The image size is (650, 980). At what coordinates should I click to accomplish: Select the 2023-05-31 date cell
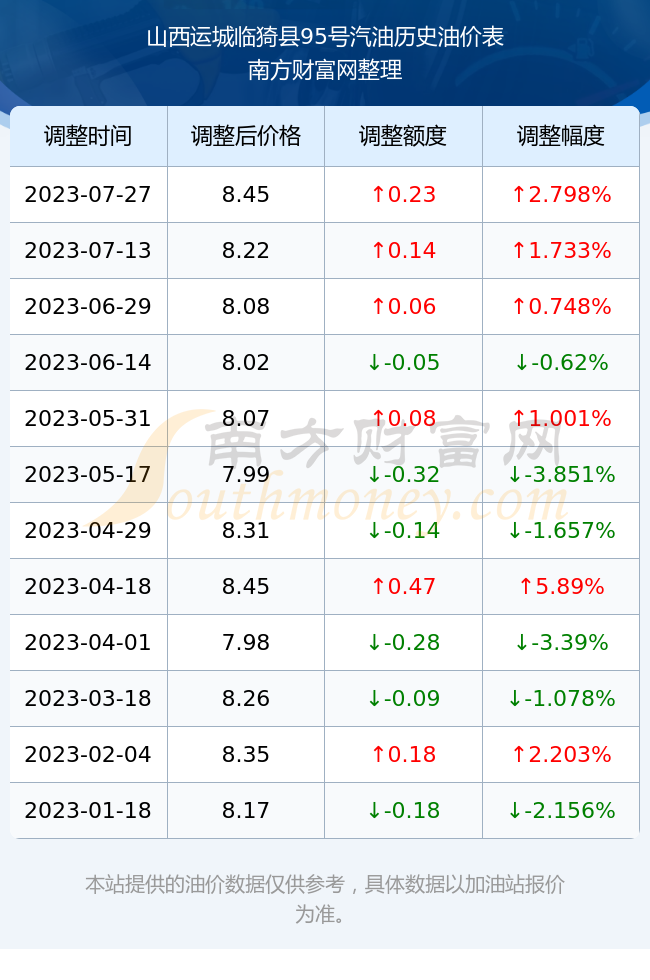[x=88, y=418]
